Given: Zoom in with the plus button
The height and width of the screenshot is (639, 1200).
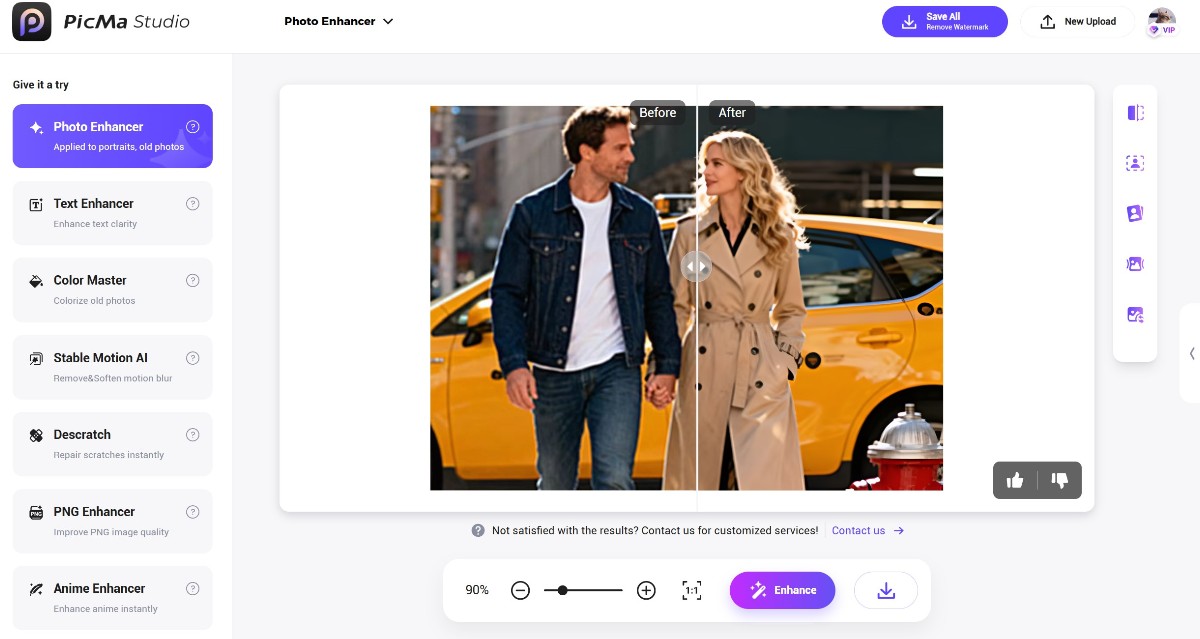Looking at the screenshot, I should 646,590.
